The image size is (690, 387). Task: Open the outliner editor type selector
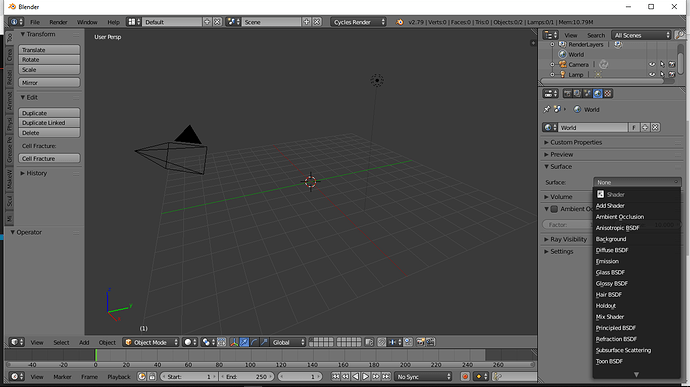550,35
